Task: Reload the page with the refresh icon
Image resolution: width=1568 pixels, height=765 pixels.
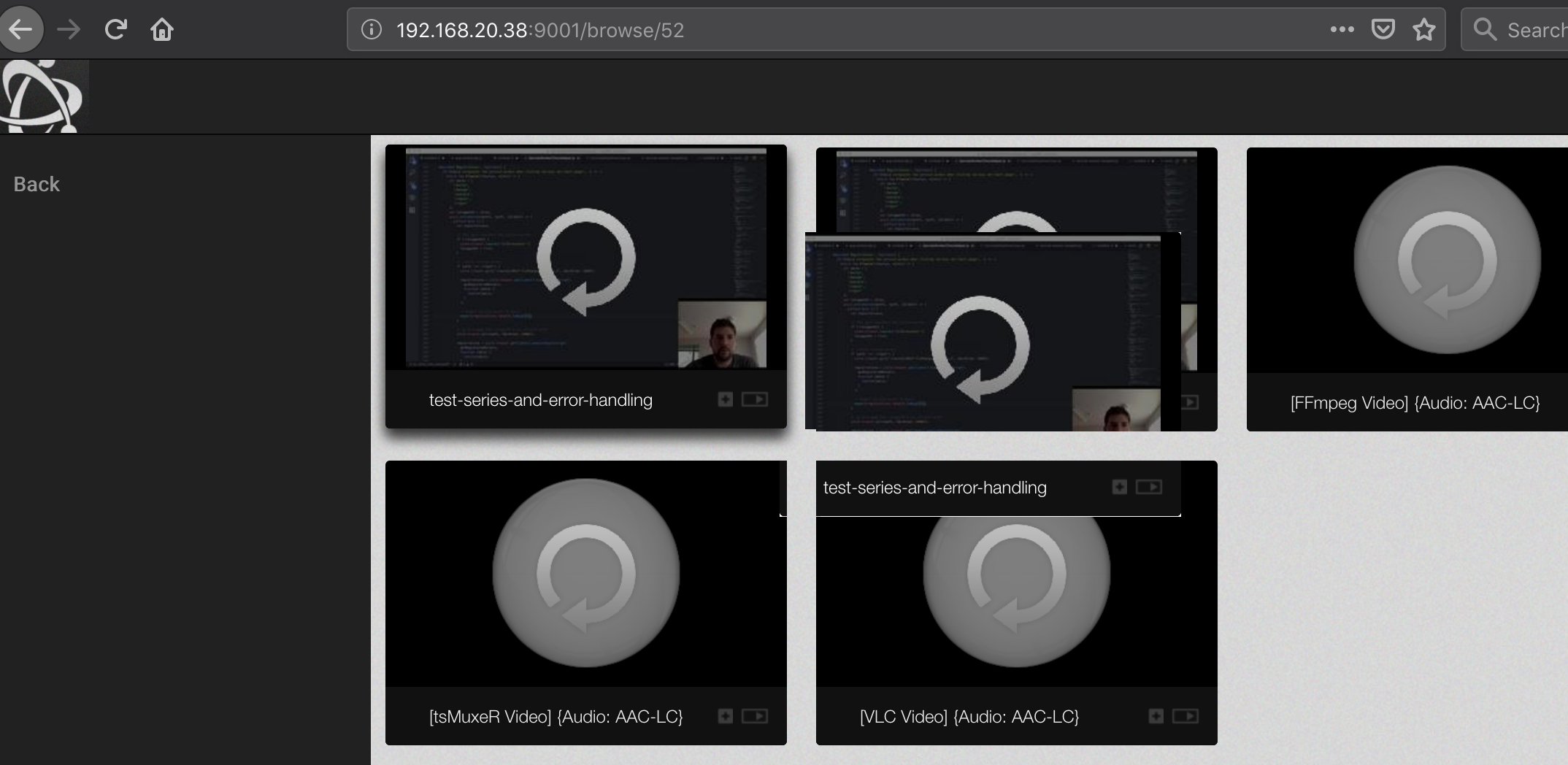Action: tap(116, 28)
